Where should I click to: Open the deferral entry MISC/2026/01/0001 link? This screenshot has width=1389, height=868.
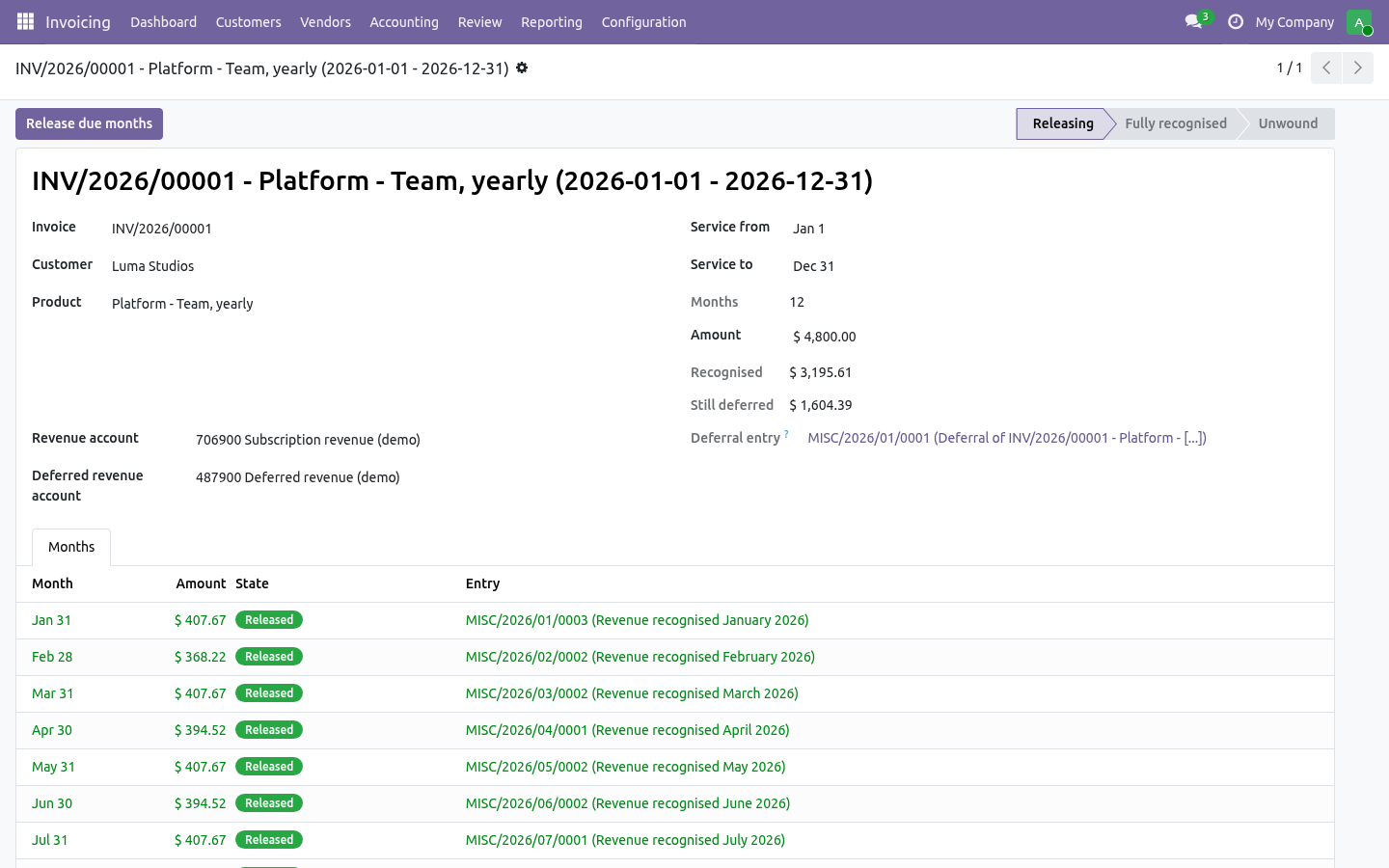point(1007,438)
